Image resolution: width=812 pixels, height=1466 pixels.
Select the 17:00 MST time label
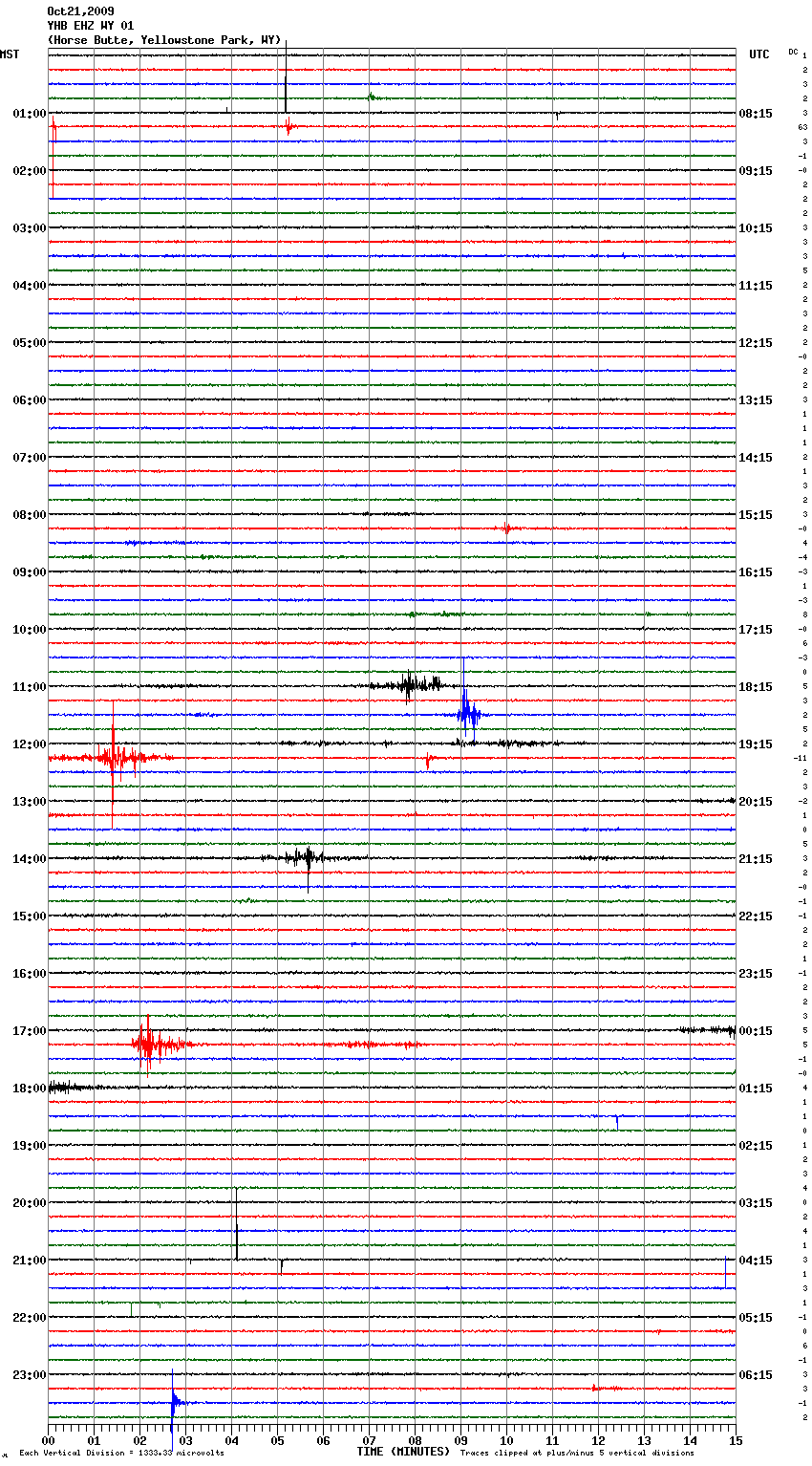pos(30,1031)
